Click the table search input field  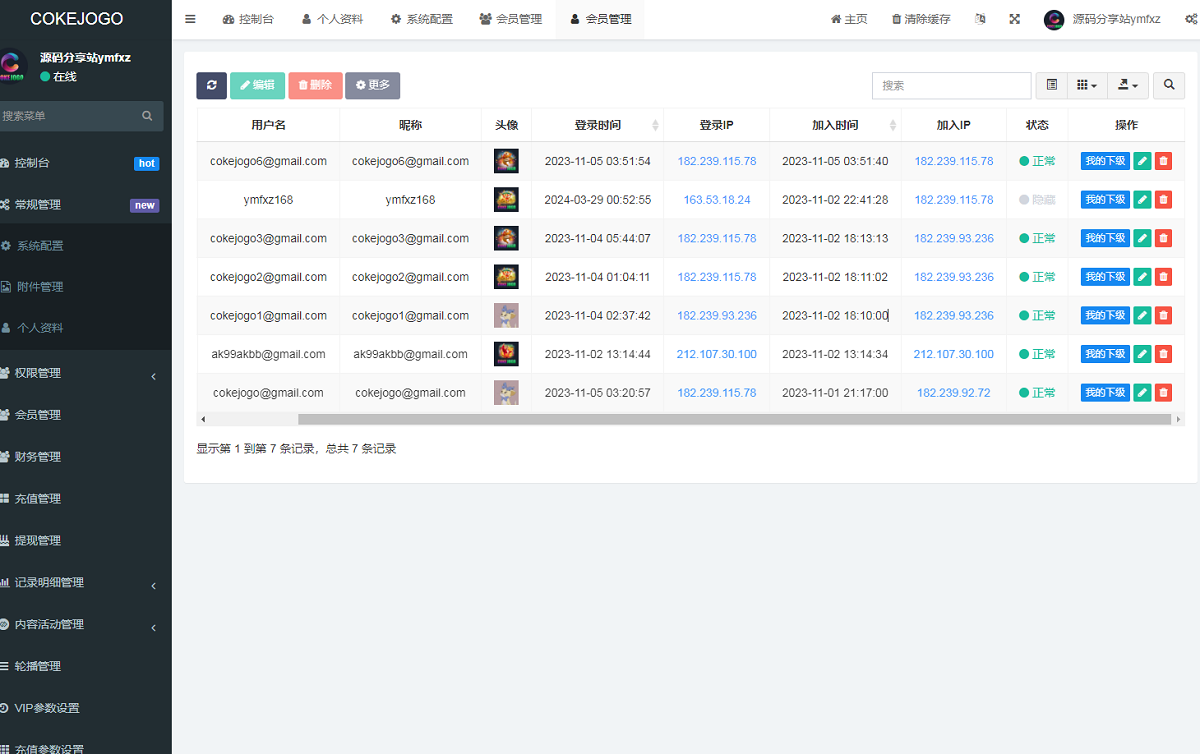pos(951,86)
